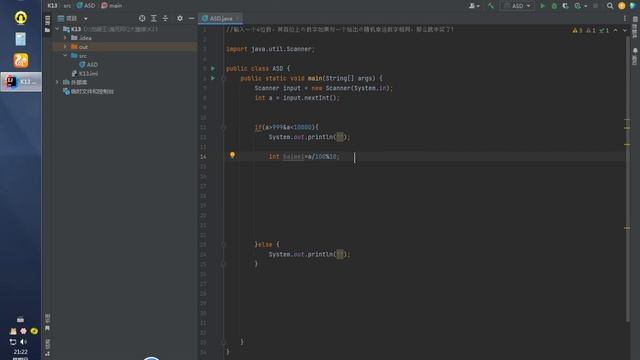The image size is (640, 360).
Task: Click ASD class breadcrumb in navigation bar
Action: 86,6
